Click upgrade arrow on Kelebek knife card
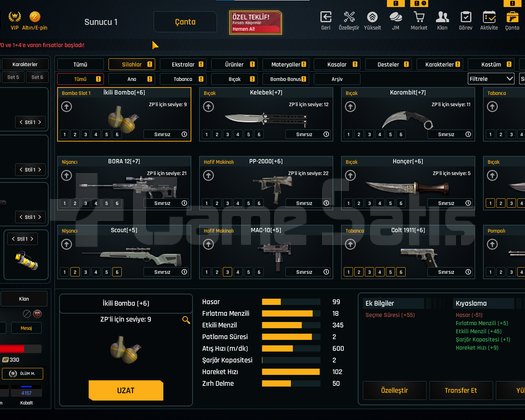This screenshot has height=420, width=525. [208, 107]
